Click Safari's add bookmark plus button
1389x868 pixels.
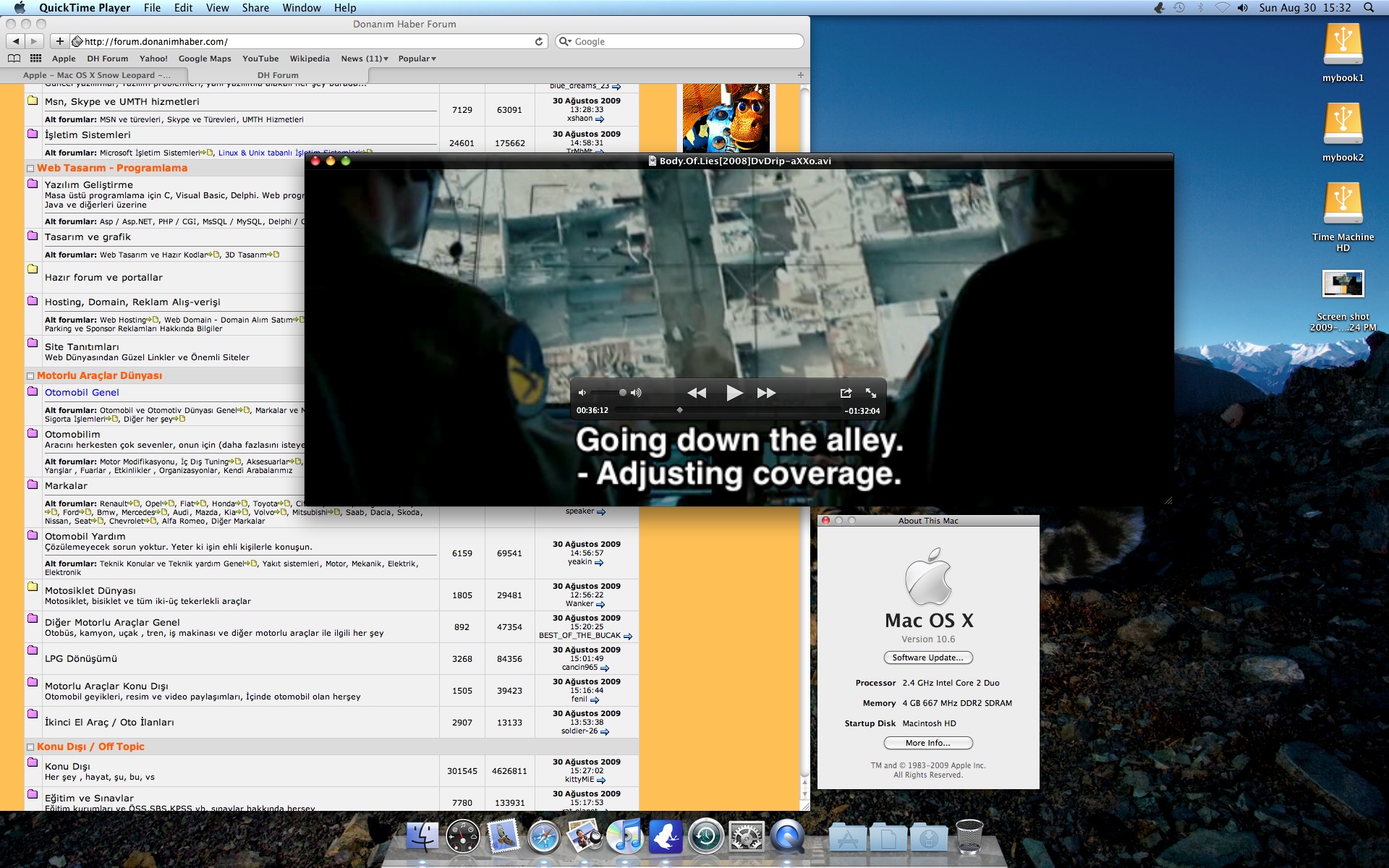60,41
